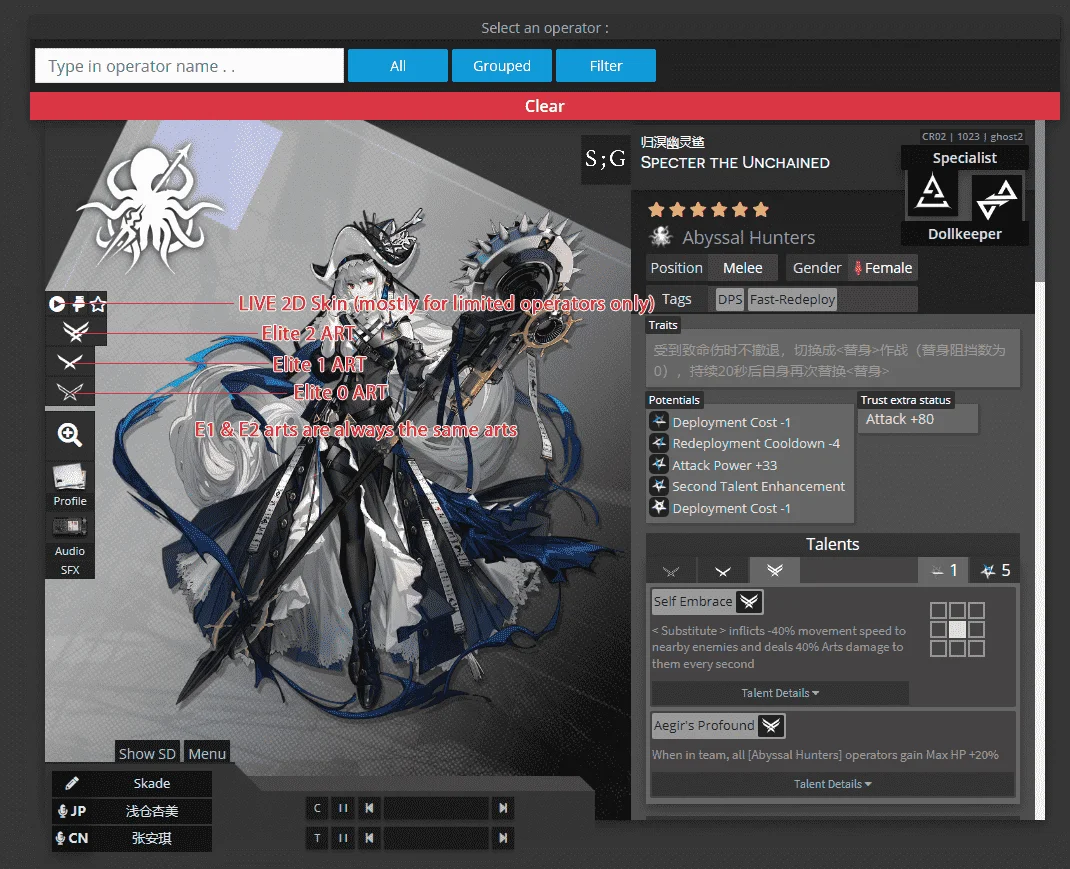Show the Elite 0 art icon

[70, 392]
